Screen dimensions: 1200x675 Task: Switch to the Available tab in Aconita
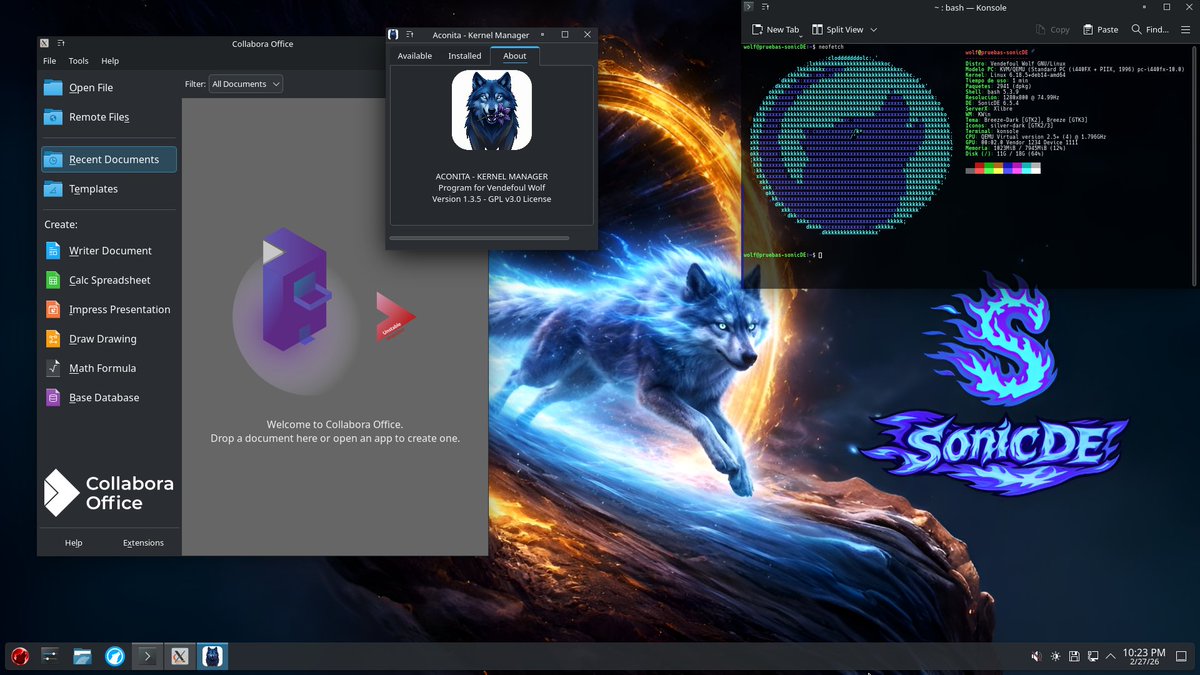point(415,56)
